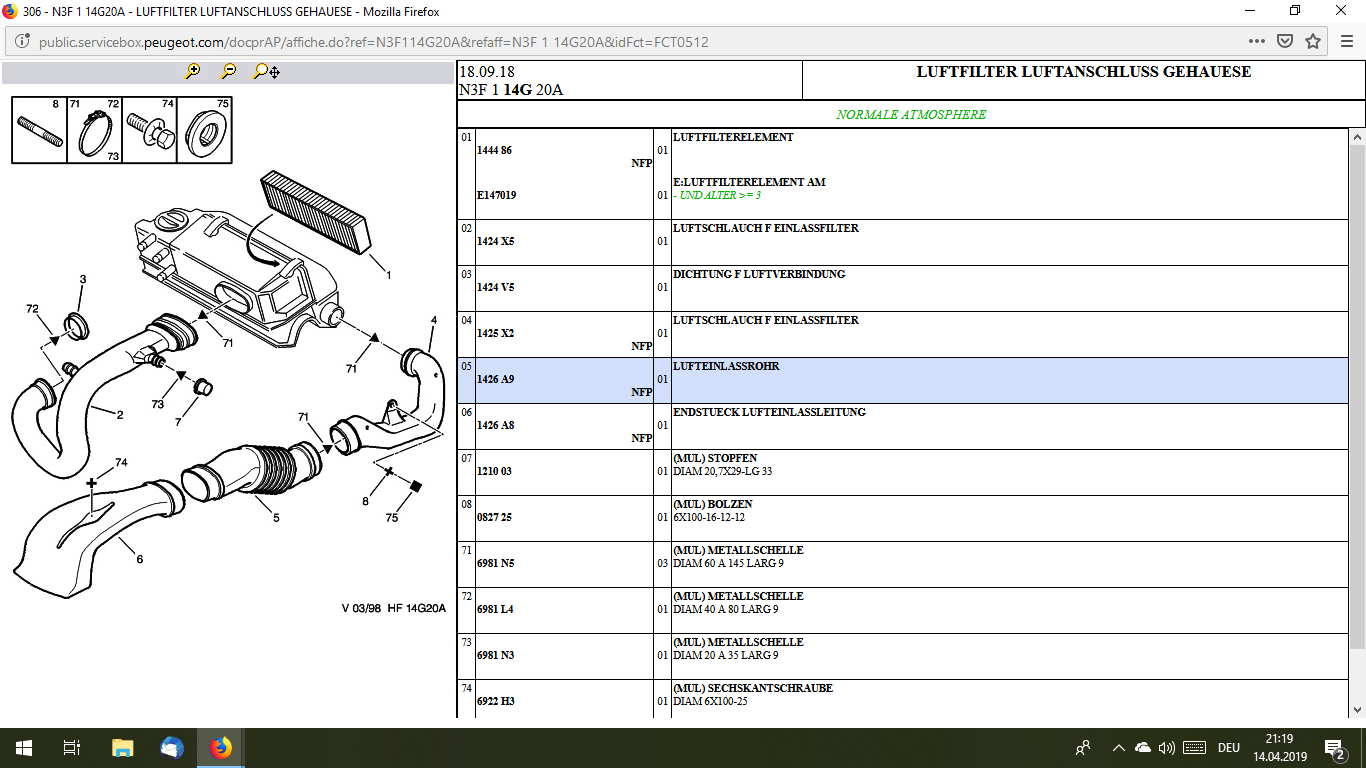Click part number 1444 86
This screenshot has width=1366, height=768.
(494, 150)
